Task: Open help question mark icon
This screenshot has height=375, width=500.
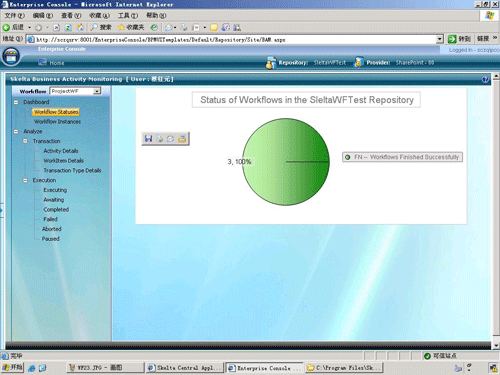Action: click(485, 79)
